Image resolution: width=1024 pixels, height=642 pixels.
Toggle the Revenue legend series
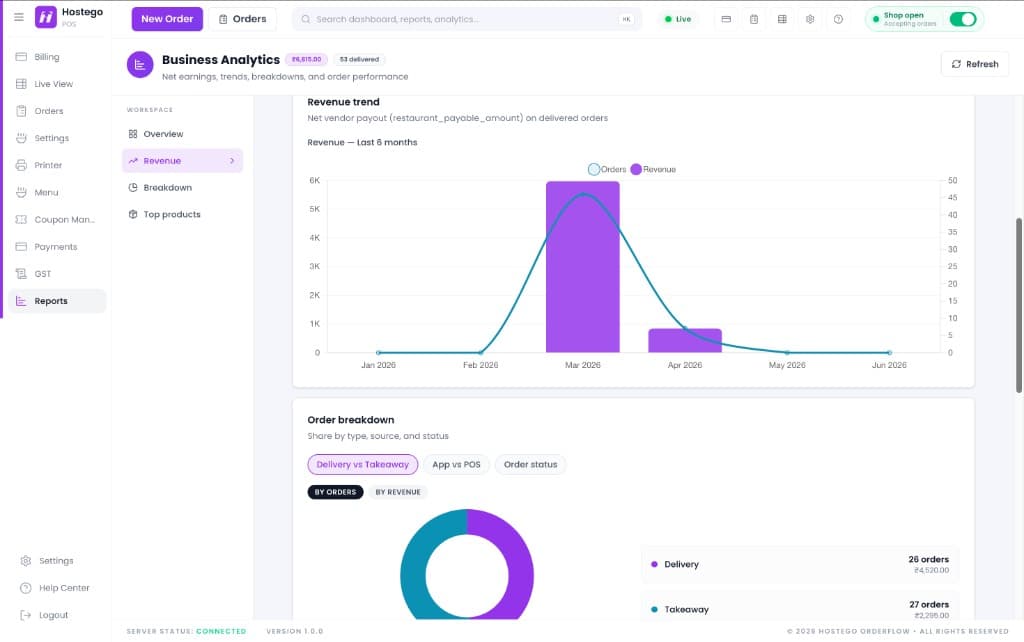point(653,169)
